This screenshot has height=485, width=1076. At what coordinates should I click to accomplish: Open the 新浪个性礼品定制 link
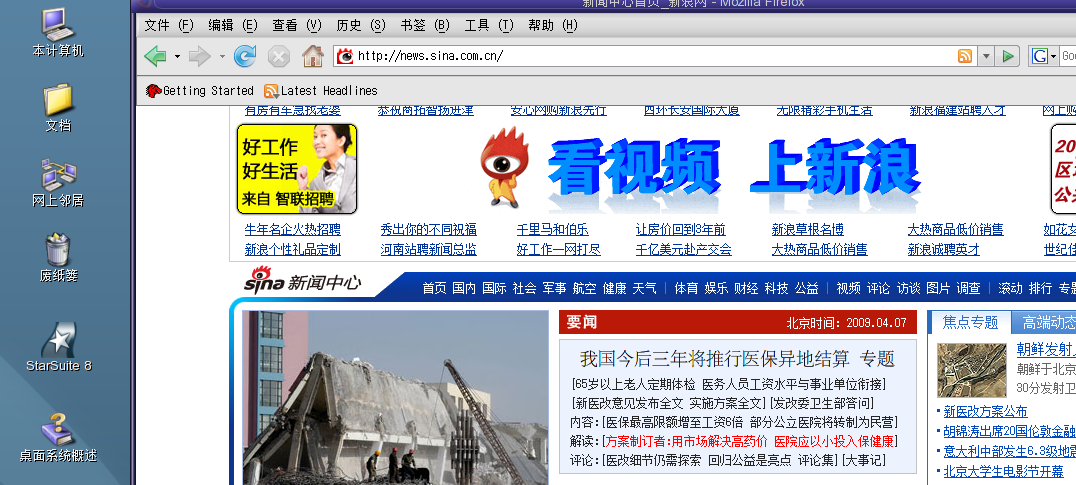(x=292, y=249)
